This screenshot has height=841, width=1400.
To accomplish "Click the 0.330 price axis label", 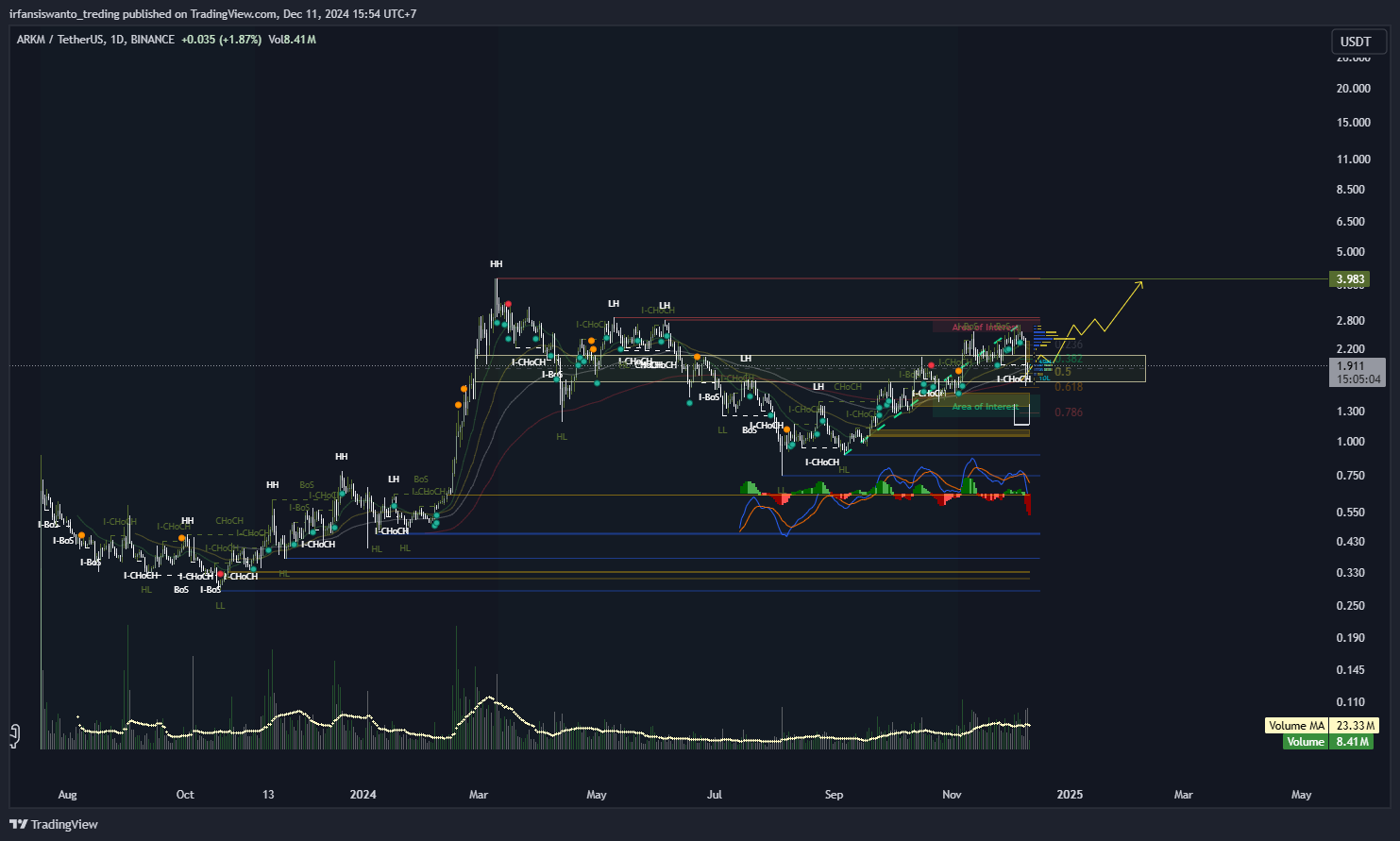I will tap(1351, 572).
